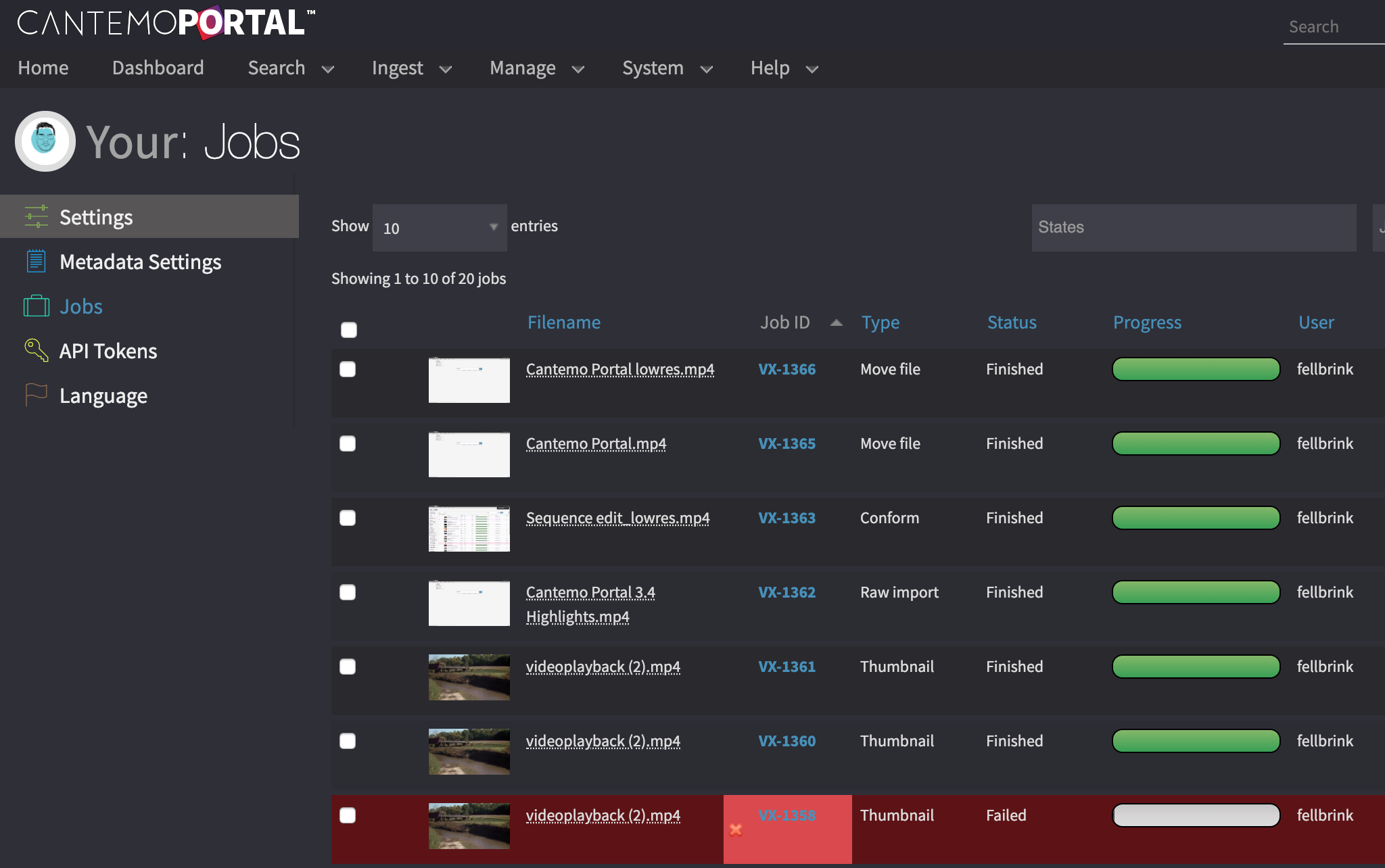Screen dimensions: 1385x868
Task: Open job VX-1366 link
Action: [x=787, y=369]
